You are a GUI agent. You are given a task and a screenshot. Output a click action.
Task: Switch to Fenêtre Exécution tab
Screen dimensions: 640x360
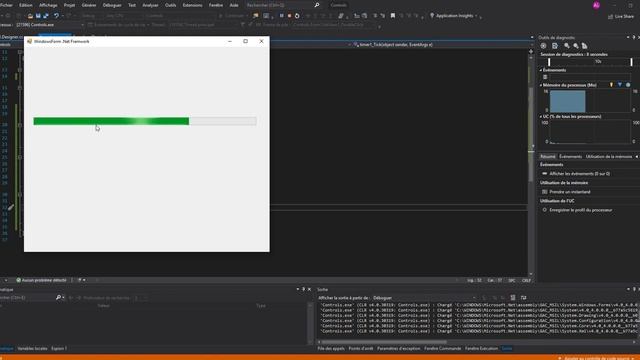(x=481, y=349)
